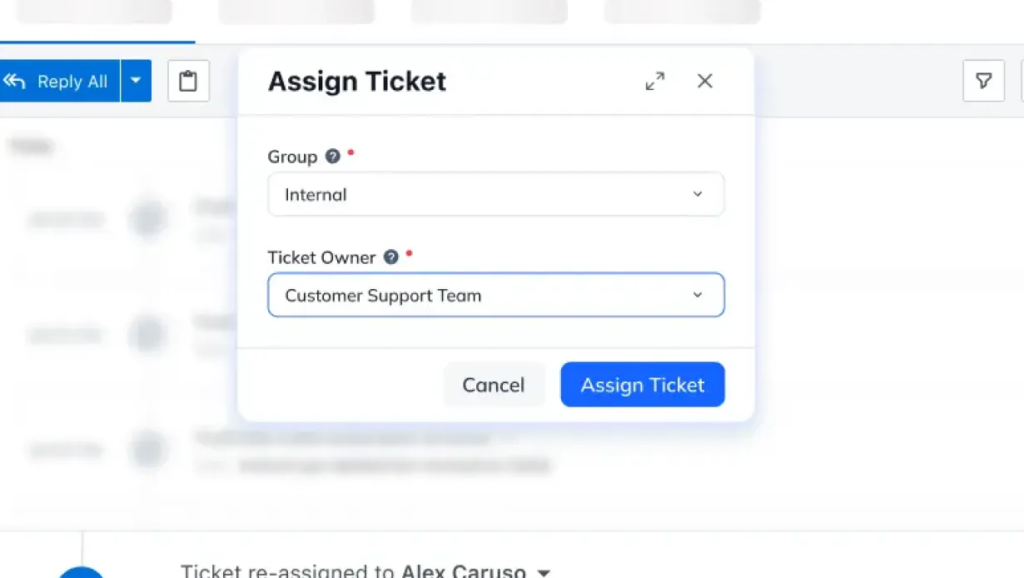This screenshot has width=1024, height=578.
Task: Click the reply-all arrows icon in the toolbar
Action: pyautogui.click(x=14, y=81)
